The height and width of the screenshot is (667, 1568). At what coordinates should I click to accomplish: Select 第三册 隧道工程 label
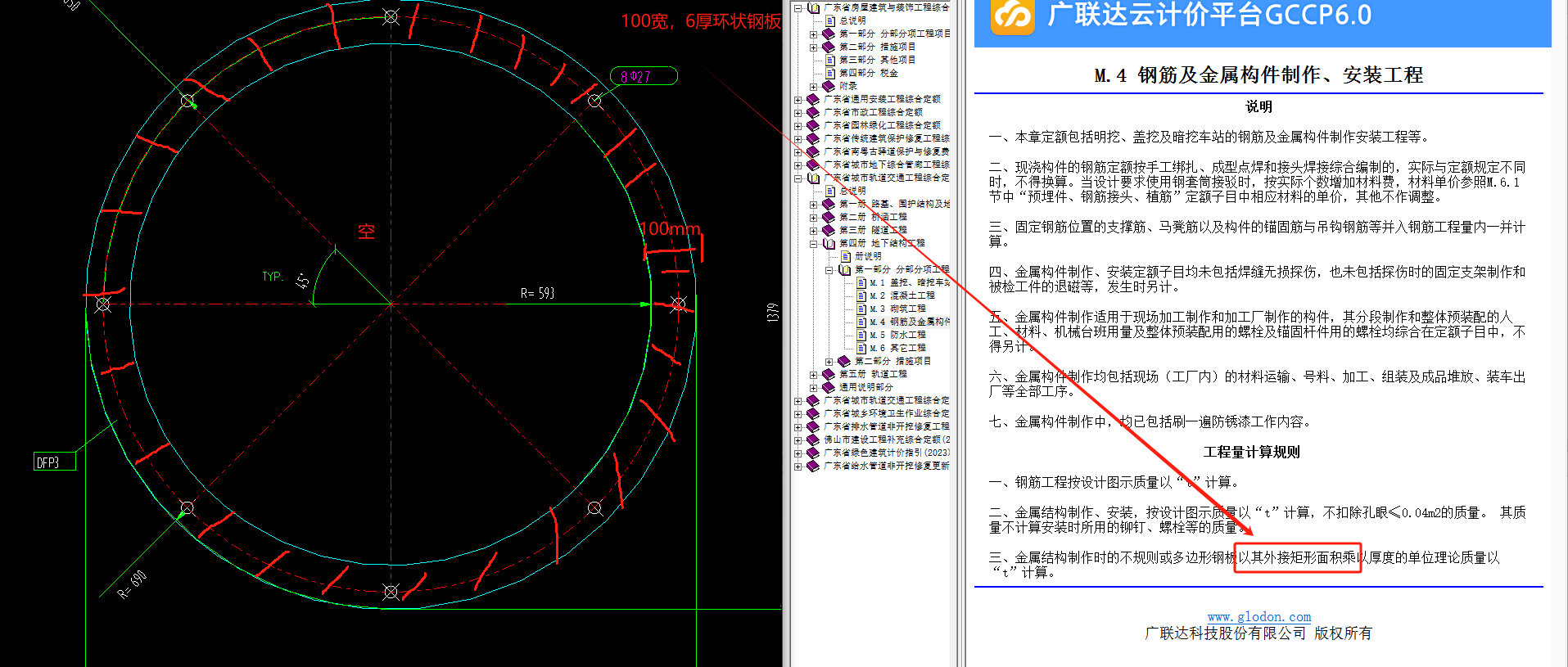(x=873, y=230)
